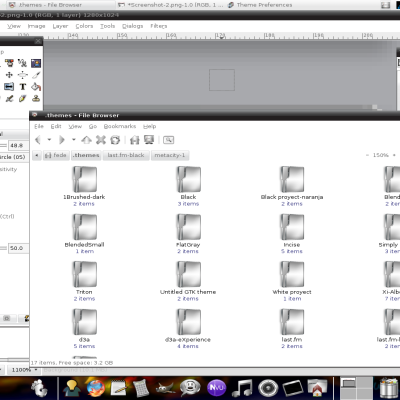
Task: Select the Bucket Fill tool in GIMP toolbox
Action: pos(36,87)
